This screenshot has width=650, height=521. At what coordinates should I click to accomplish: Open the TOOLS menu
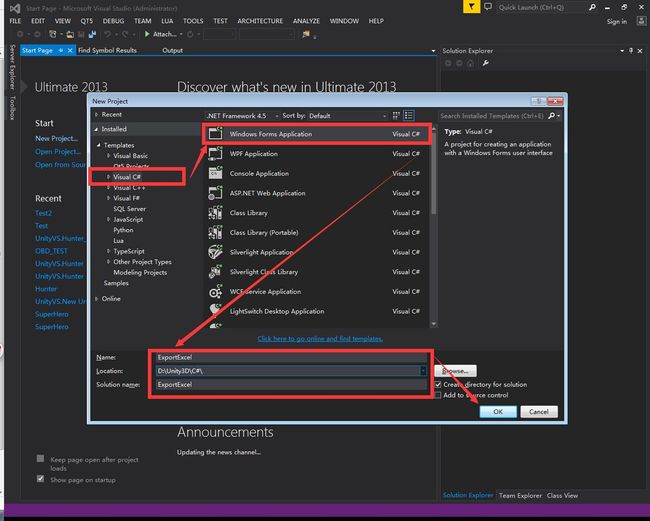click(193, 21)
